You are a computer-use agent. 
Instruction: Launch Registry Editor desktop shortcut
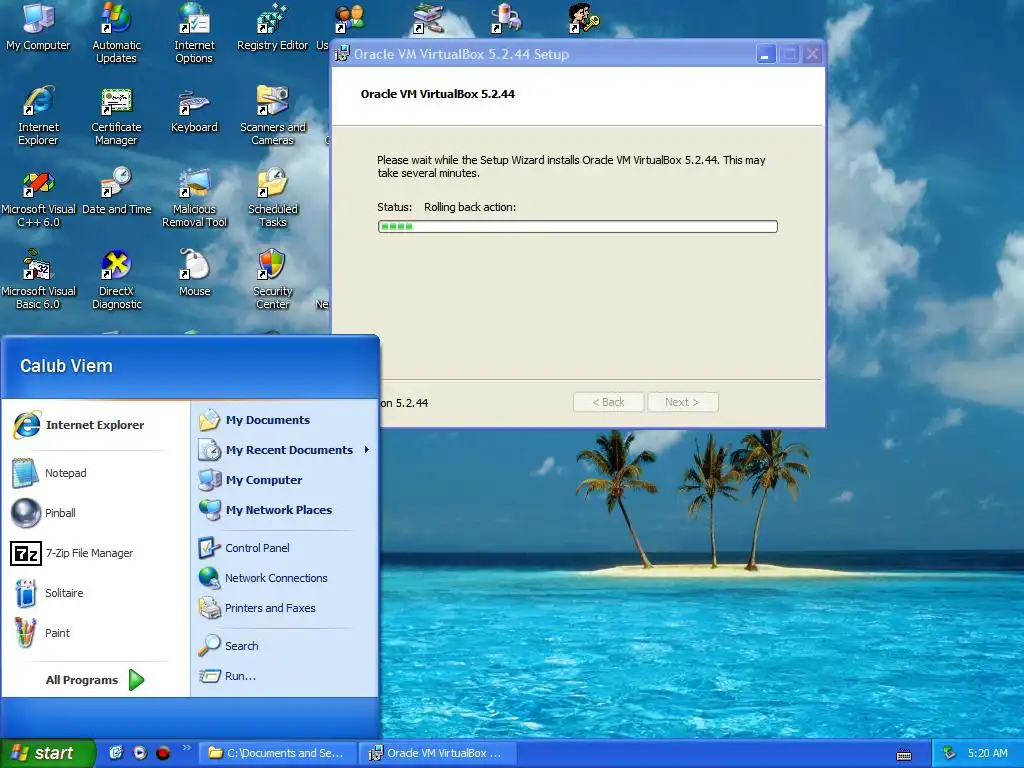tap(272, 27)
